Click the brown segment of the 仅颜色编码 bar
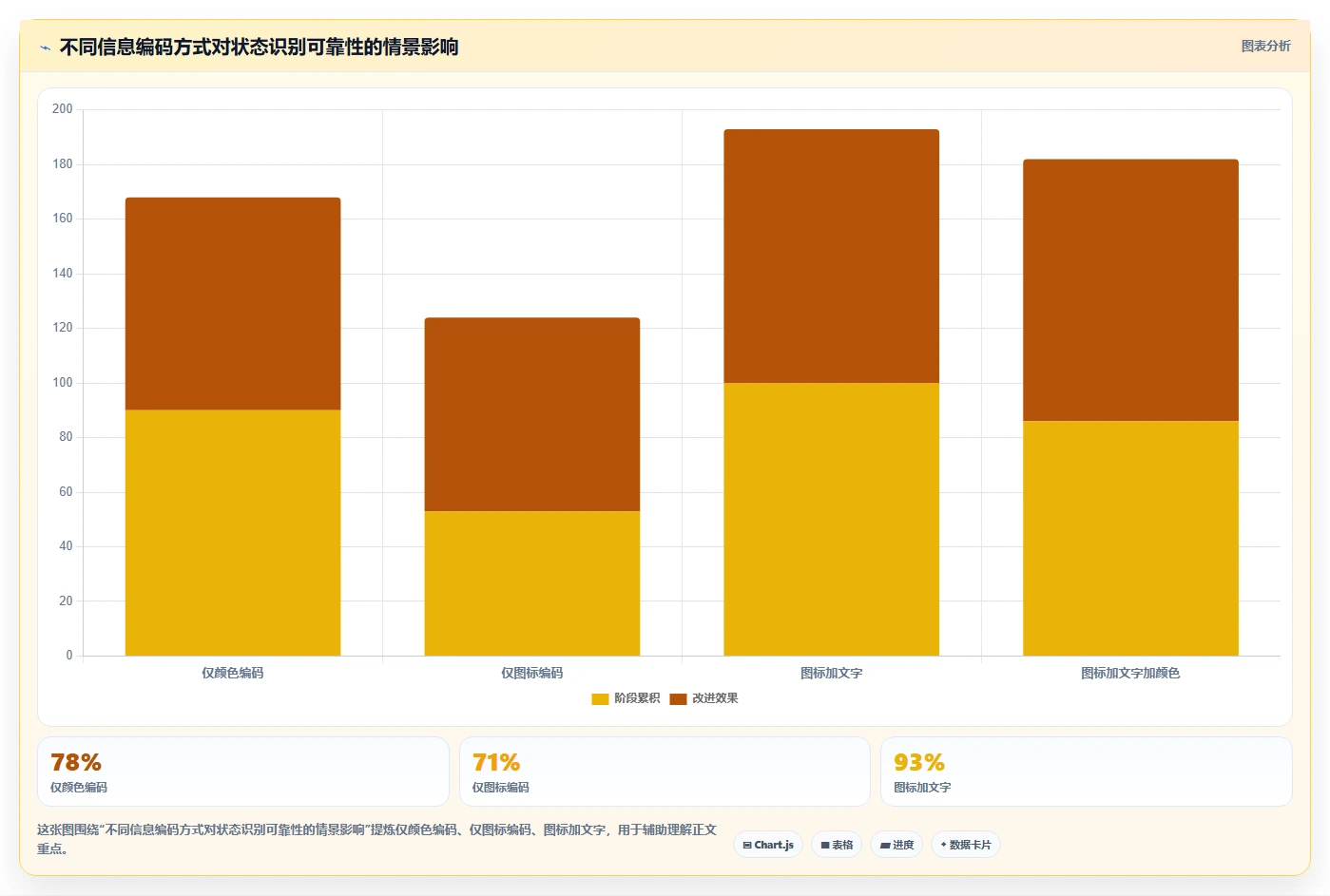1330x896 pixels. click(x=233, y=304)
